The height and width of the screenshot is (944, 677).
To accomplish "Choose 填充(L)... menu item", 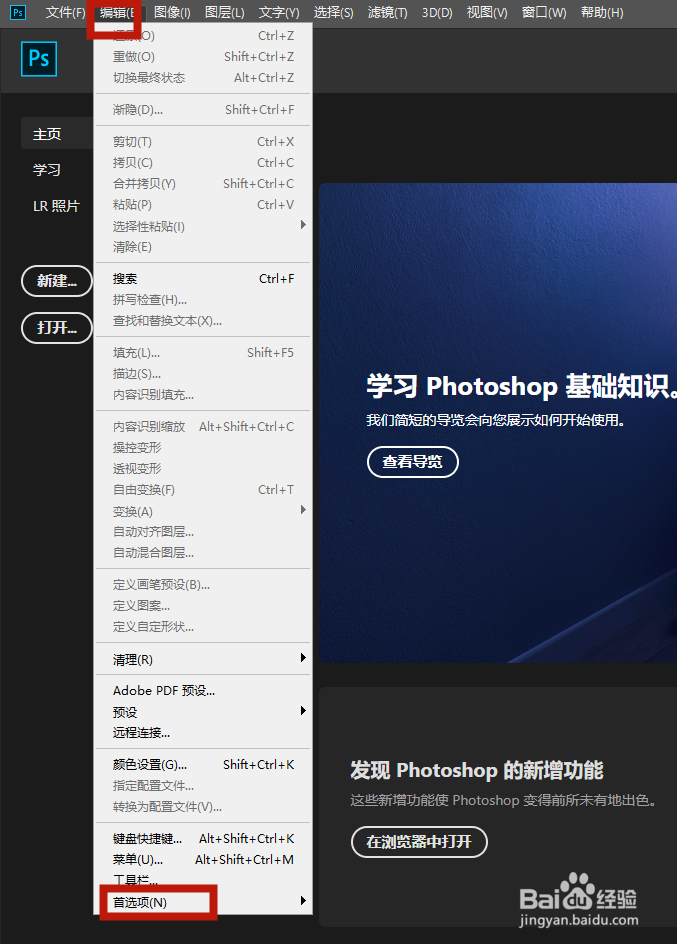I will click(x=203, y=353).
